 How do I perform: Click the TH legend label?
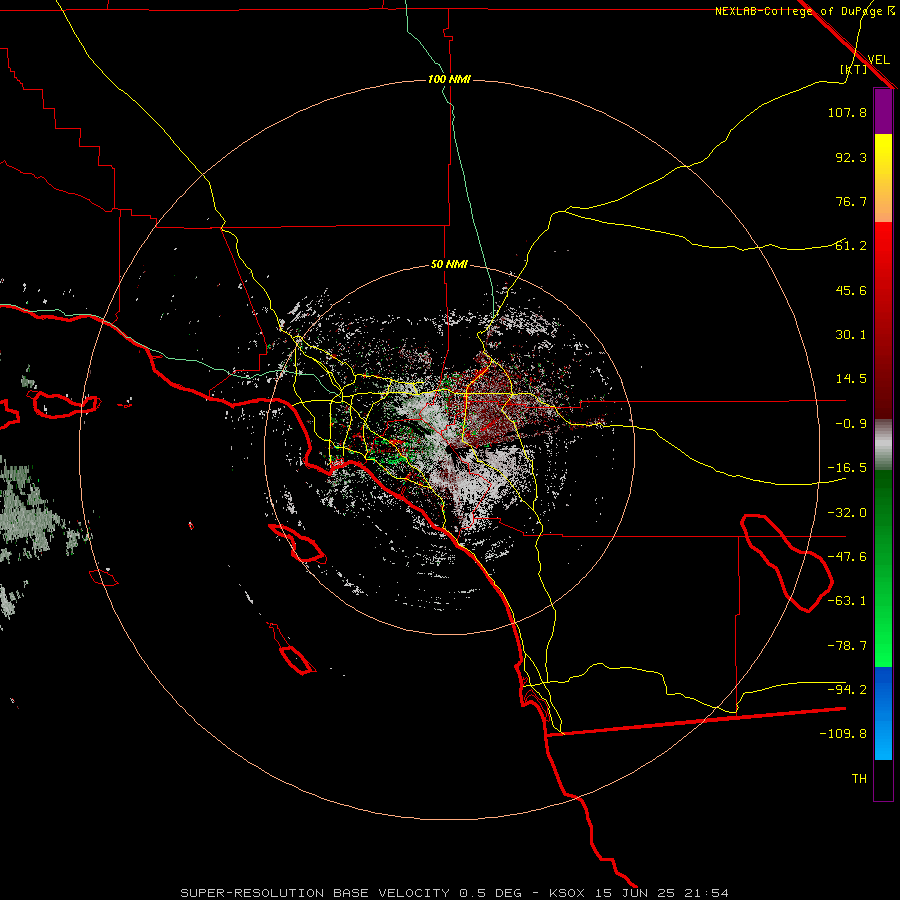point(859,779)
